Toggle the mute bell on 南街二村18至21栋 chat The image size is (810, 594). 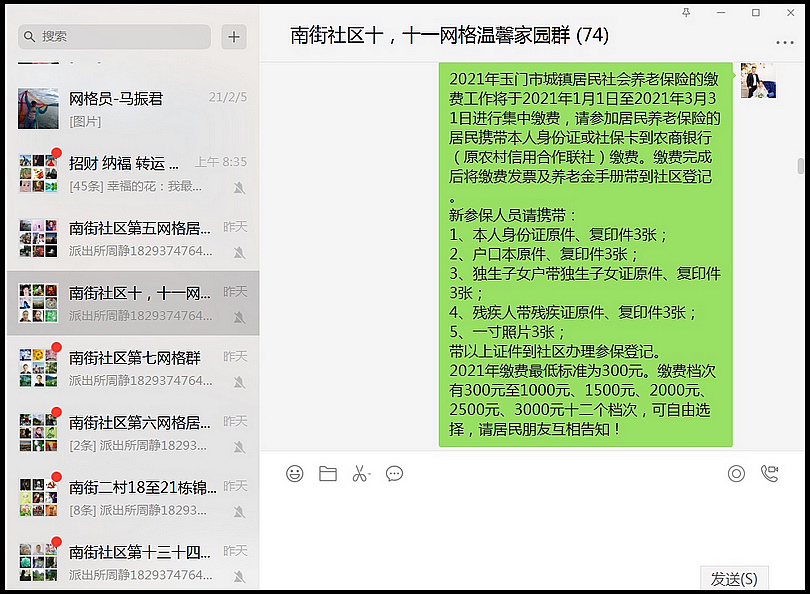240,509
